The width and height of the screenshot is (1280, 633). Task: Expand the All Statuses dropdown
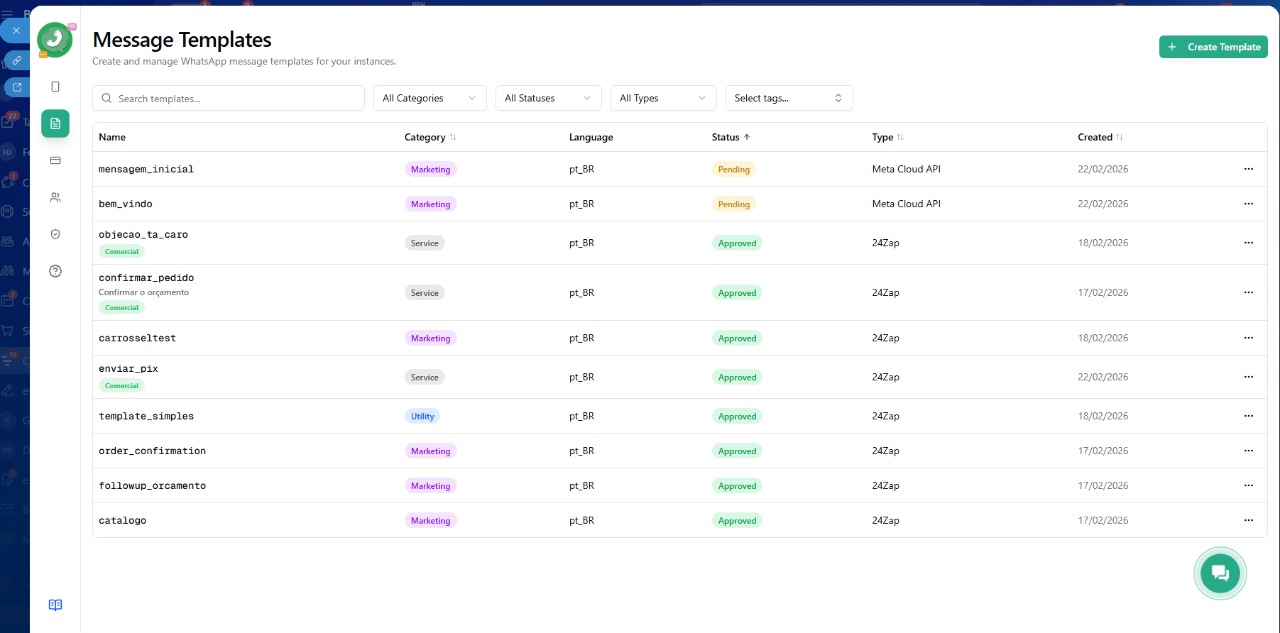click(x=548, y=98)
